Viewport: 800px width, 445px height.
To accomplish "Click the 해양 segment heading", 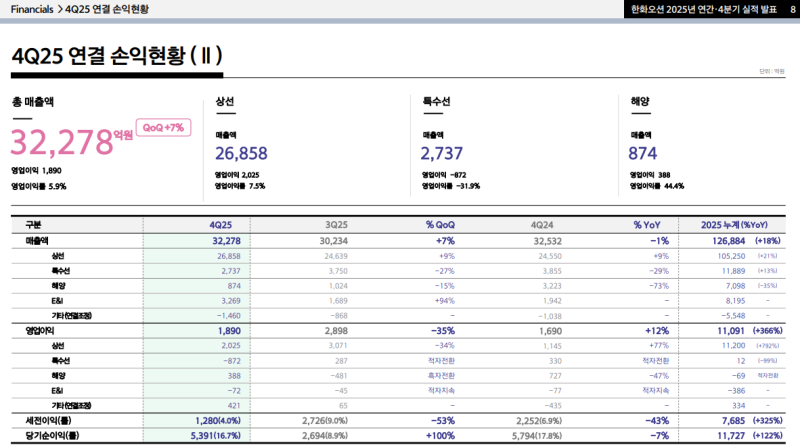I will [640, 102].
